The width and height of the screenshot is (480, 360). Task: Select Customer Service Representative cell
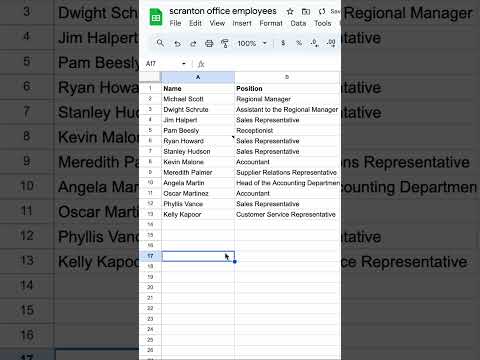coord(287,214)
